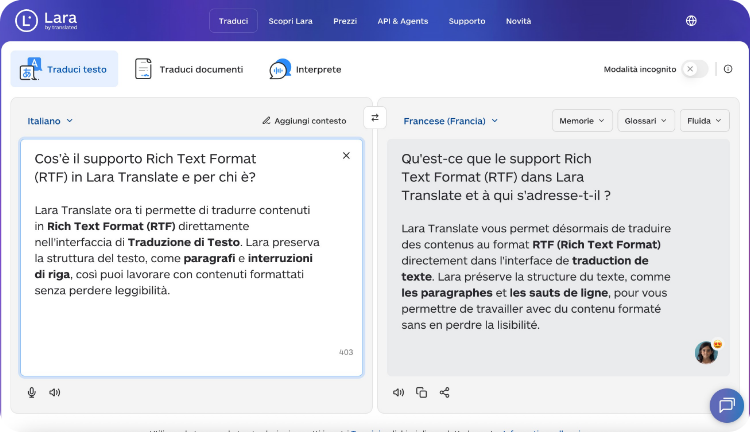
Task: Click the avatar feedback icon
Action: click(707, 352)
